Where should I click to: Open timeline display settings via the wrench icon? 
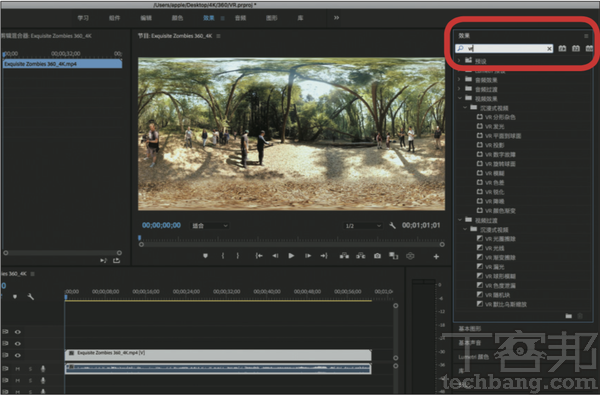[31, 296]
